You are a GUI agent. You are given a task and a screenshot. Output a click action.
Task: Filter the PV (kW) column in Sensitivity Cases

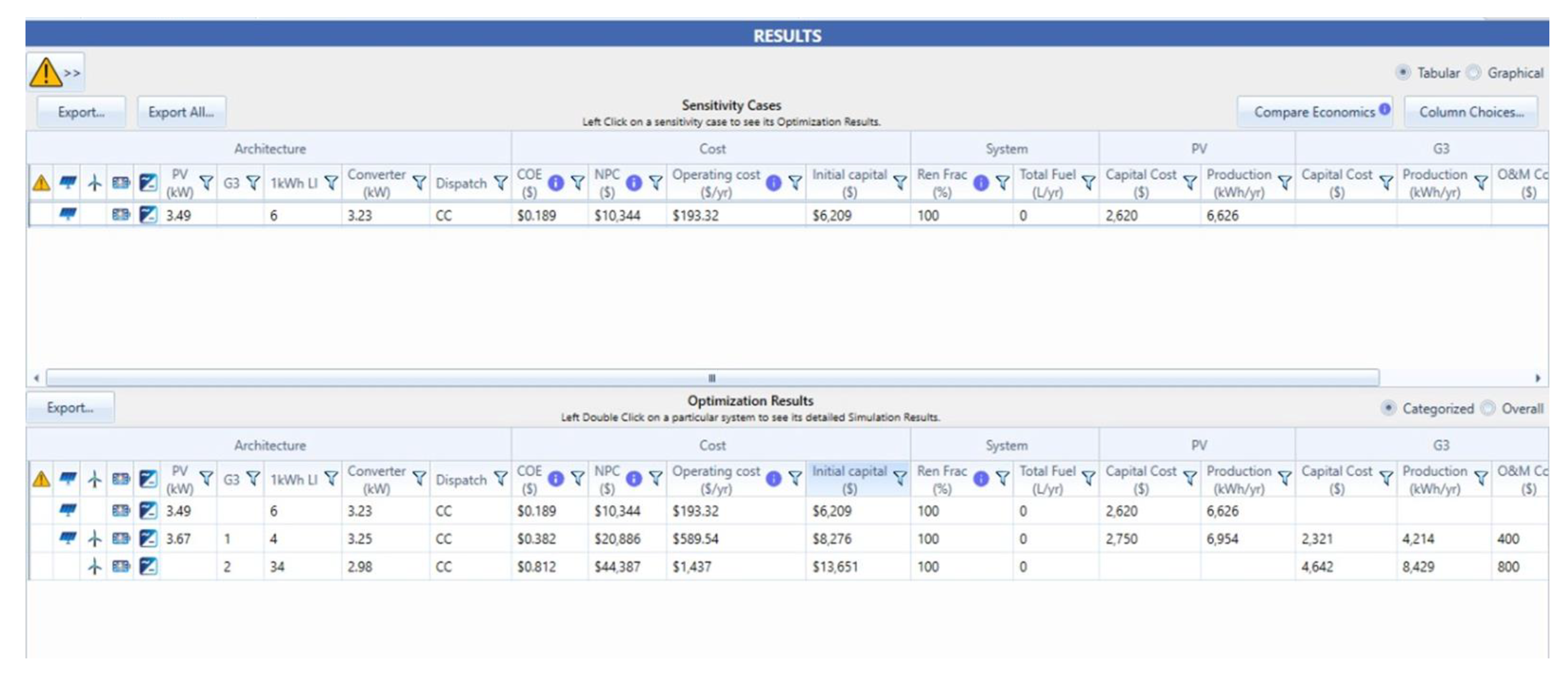206,183
